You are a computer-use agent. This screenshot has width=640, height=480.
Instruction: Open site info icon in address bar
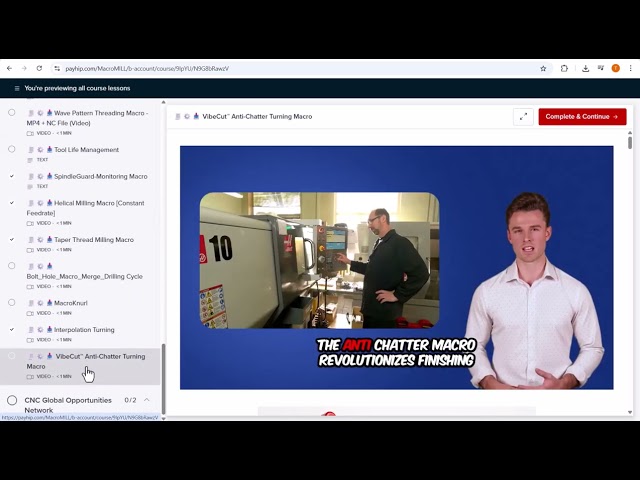57,69
